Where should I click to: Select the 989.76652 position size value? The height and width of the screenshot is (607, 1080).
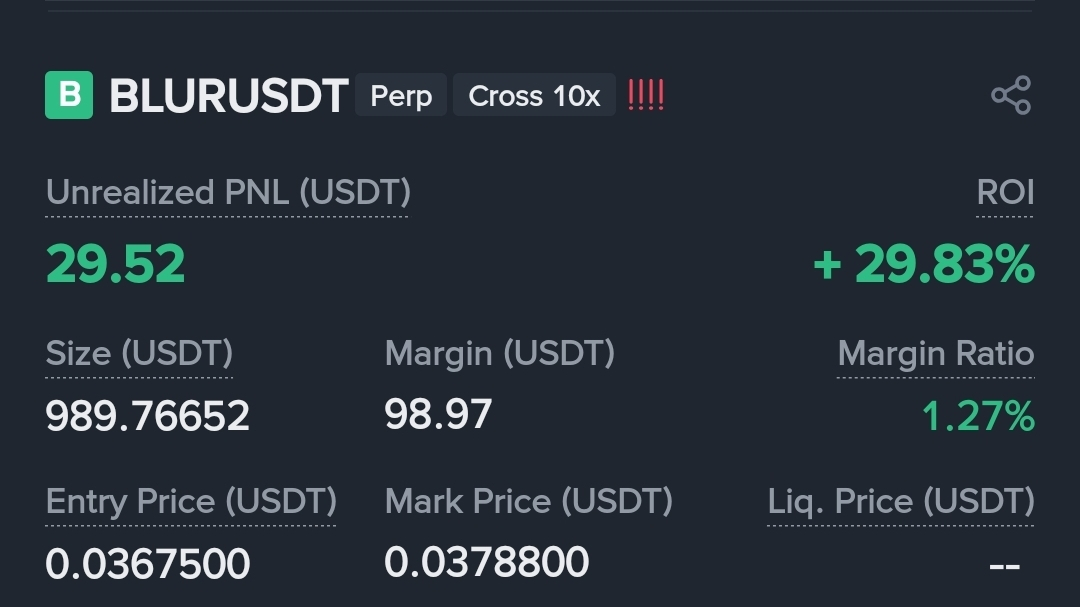pyautogui.click(x=147, y=416)
